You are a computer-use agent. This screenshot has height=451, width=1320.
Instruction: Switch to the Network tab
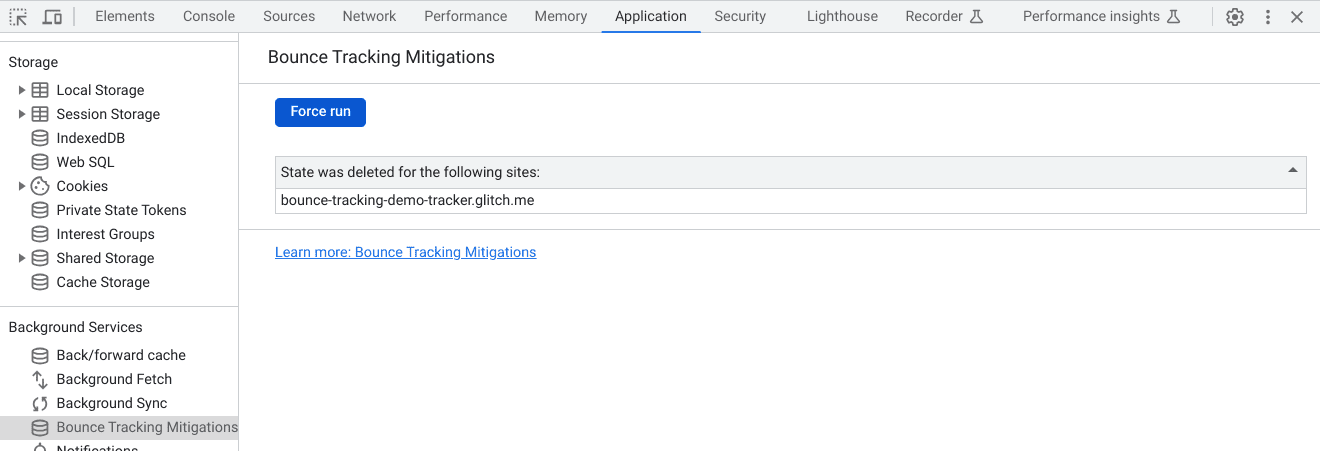tap(369, 17)
